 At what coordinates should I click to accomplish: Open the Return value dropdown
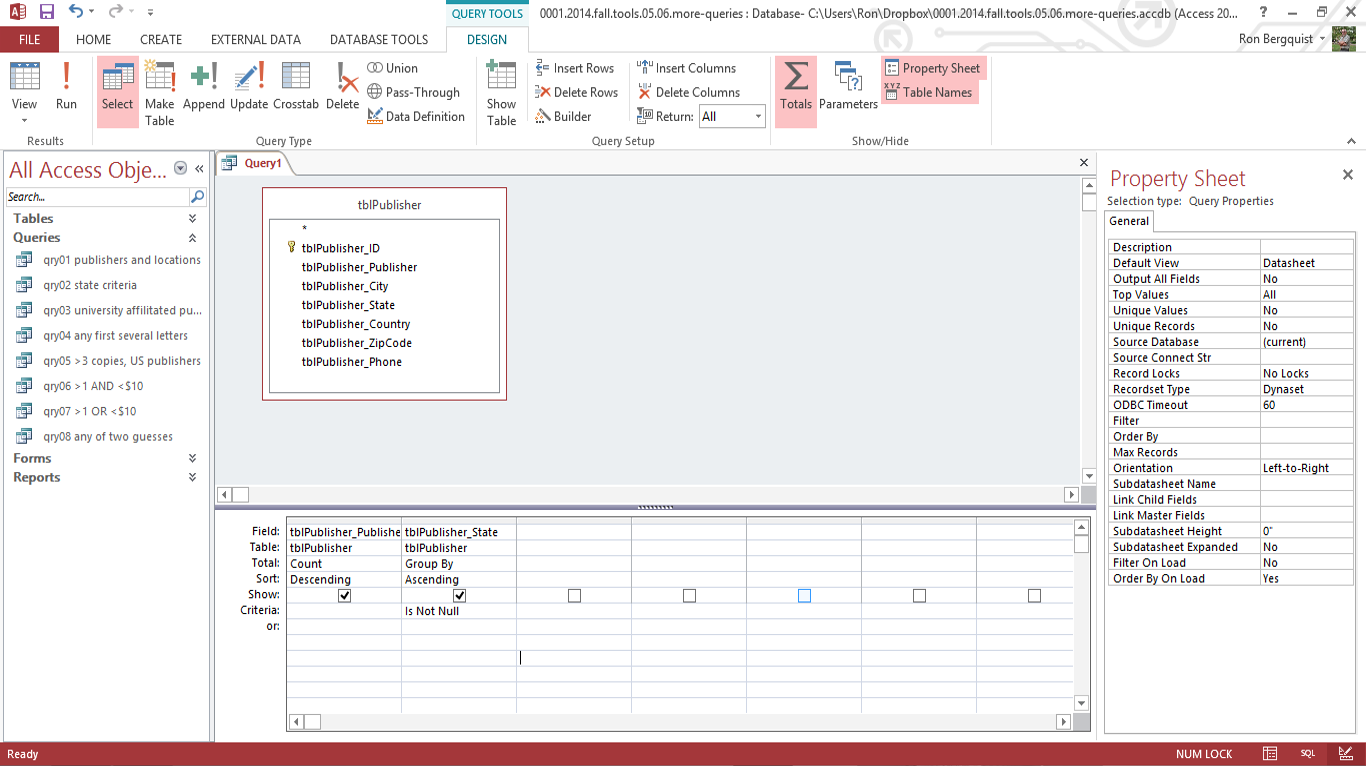click(758, 117)
